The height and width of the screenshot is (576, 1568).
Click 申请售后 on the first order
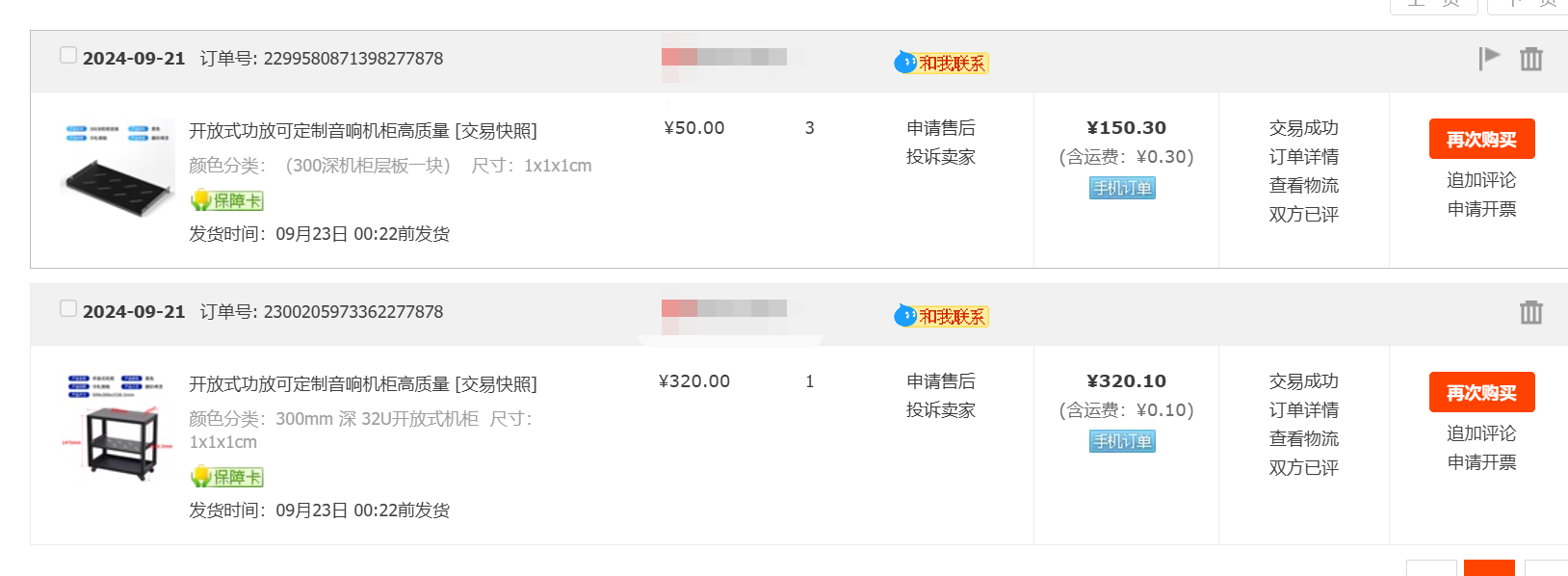(941, 127)
